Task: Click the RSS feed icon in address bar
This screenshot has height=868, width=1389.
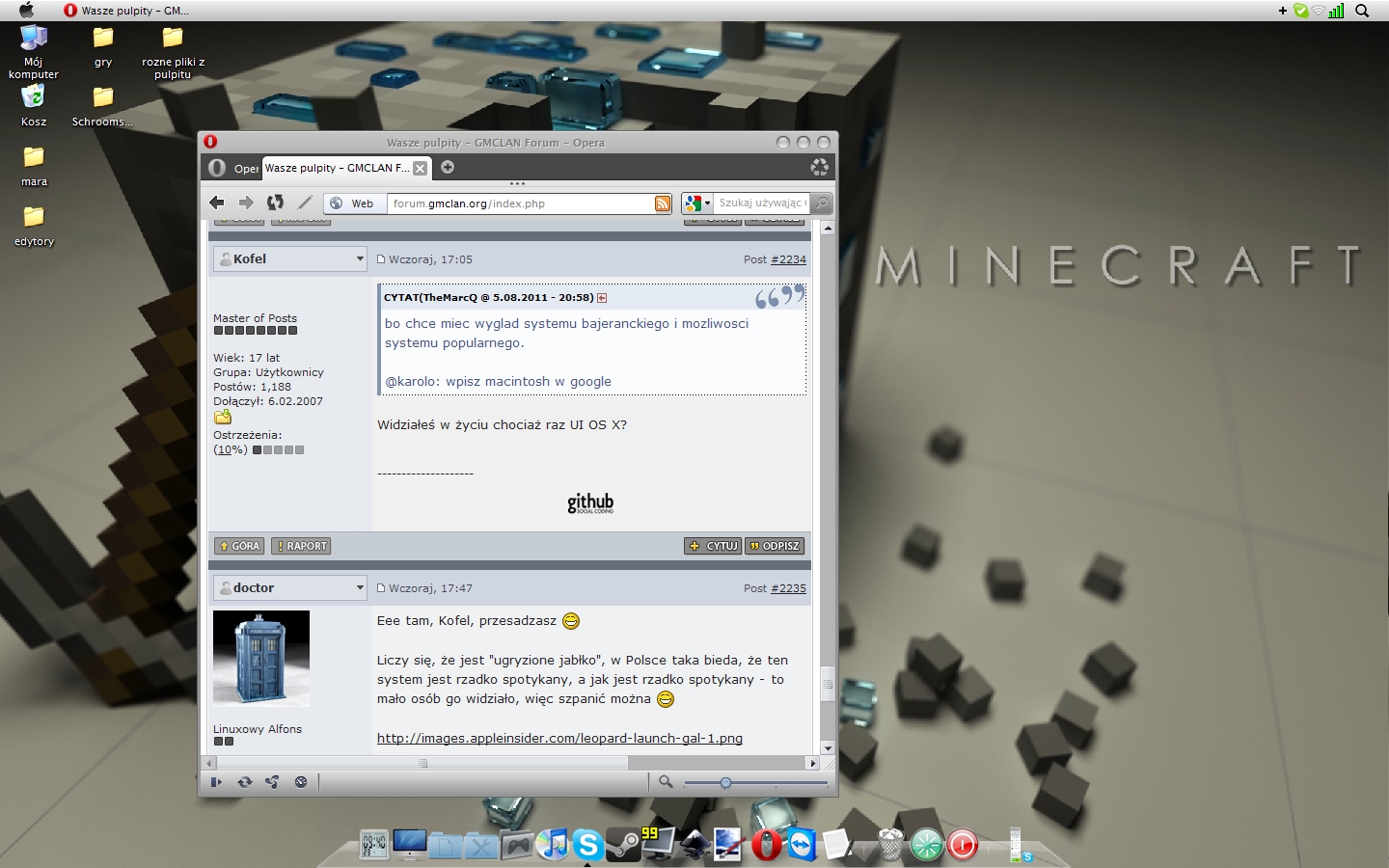Action: pos(663,203)
